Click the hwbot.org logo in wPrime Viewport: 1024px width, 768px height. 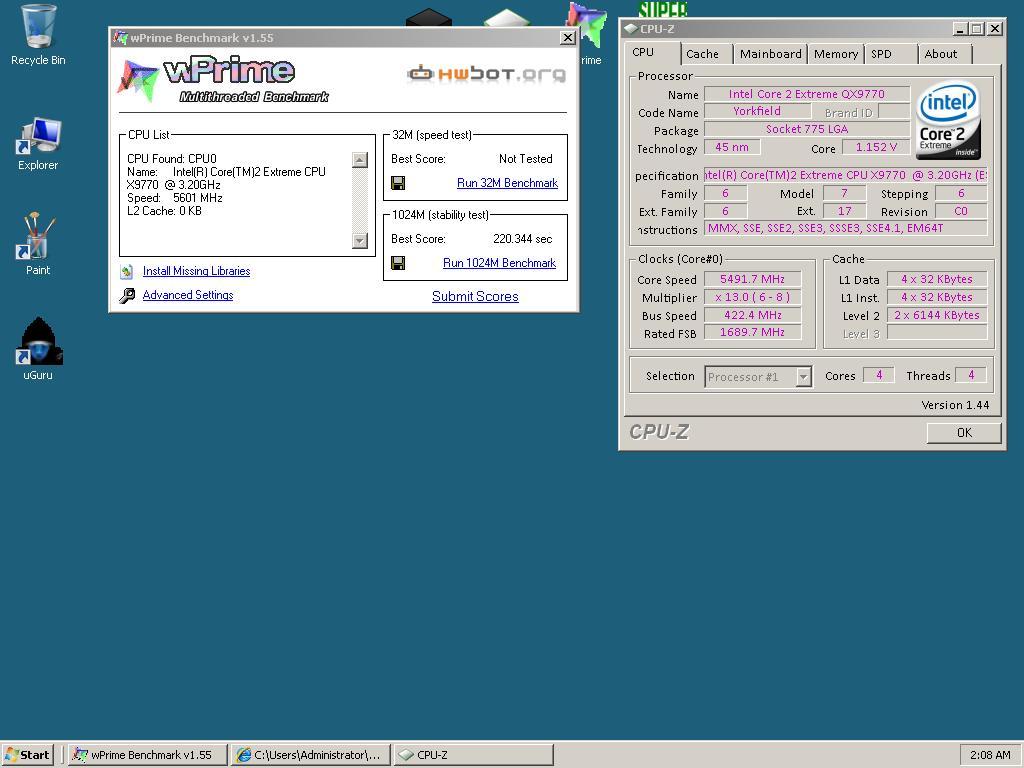click(x=487, y=73)
